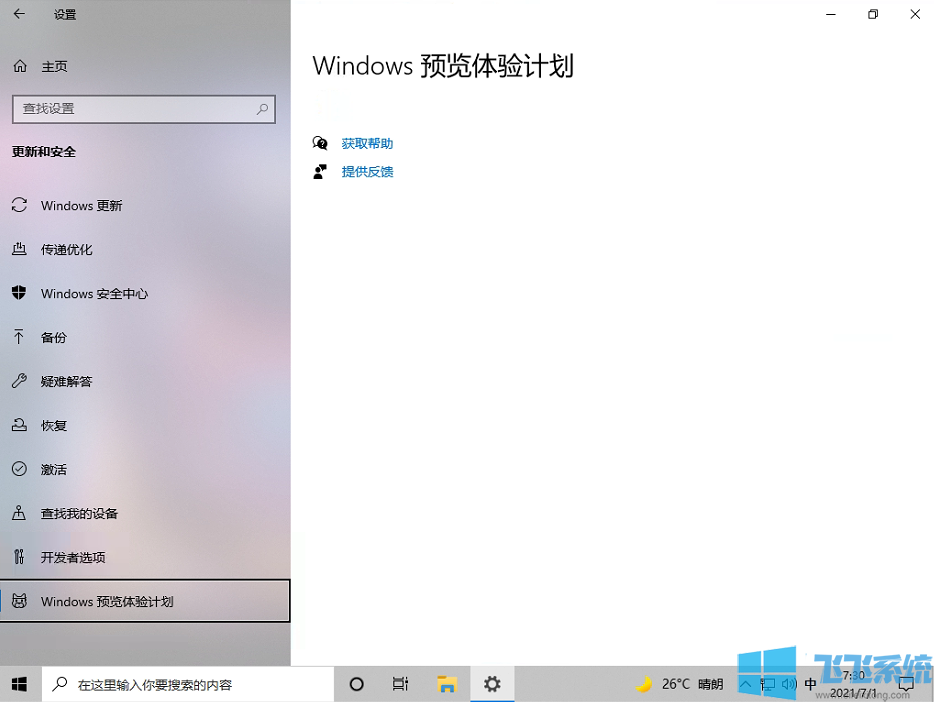
Task: Open Windows 更新 in sidebar
Action: click(81, 206)
